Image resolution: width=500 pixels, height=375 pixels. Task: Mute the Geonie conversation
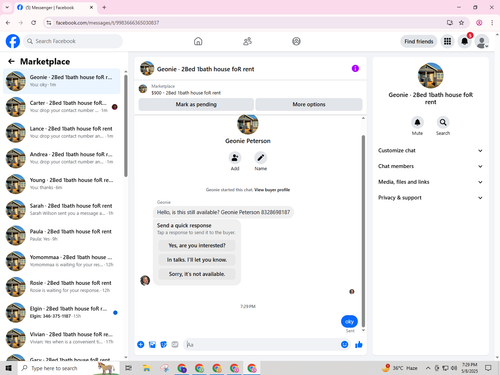point(417,122)
